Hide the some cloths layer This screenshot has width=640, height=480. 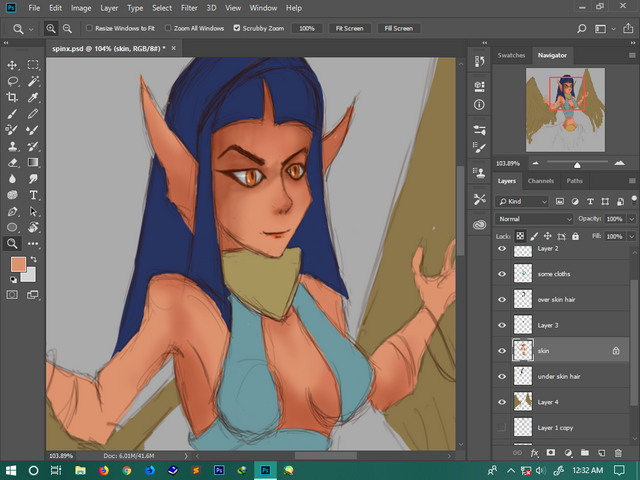[x=502, y=274]
